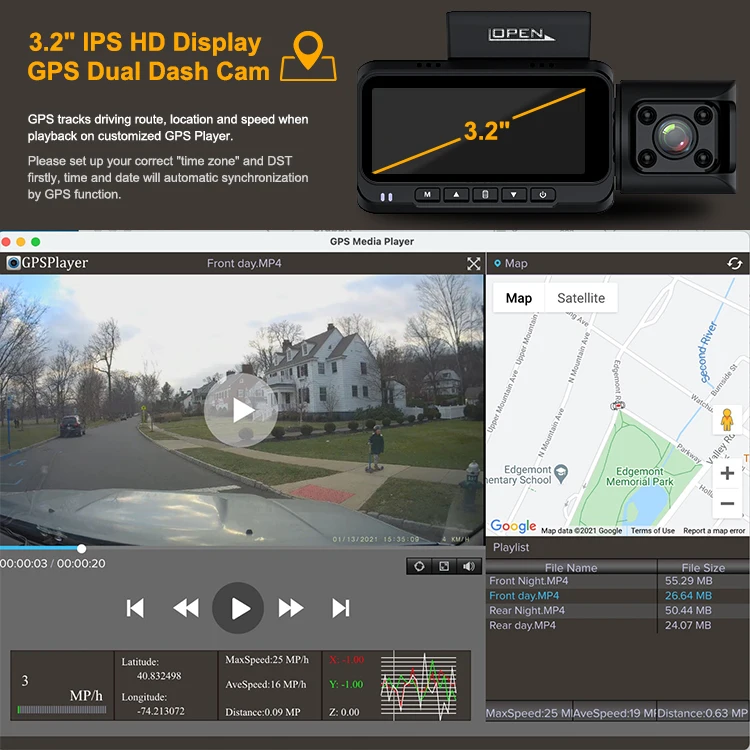
Task: Zoom in on the map
Action: pos(727,474)
